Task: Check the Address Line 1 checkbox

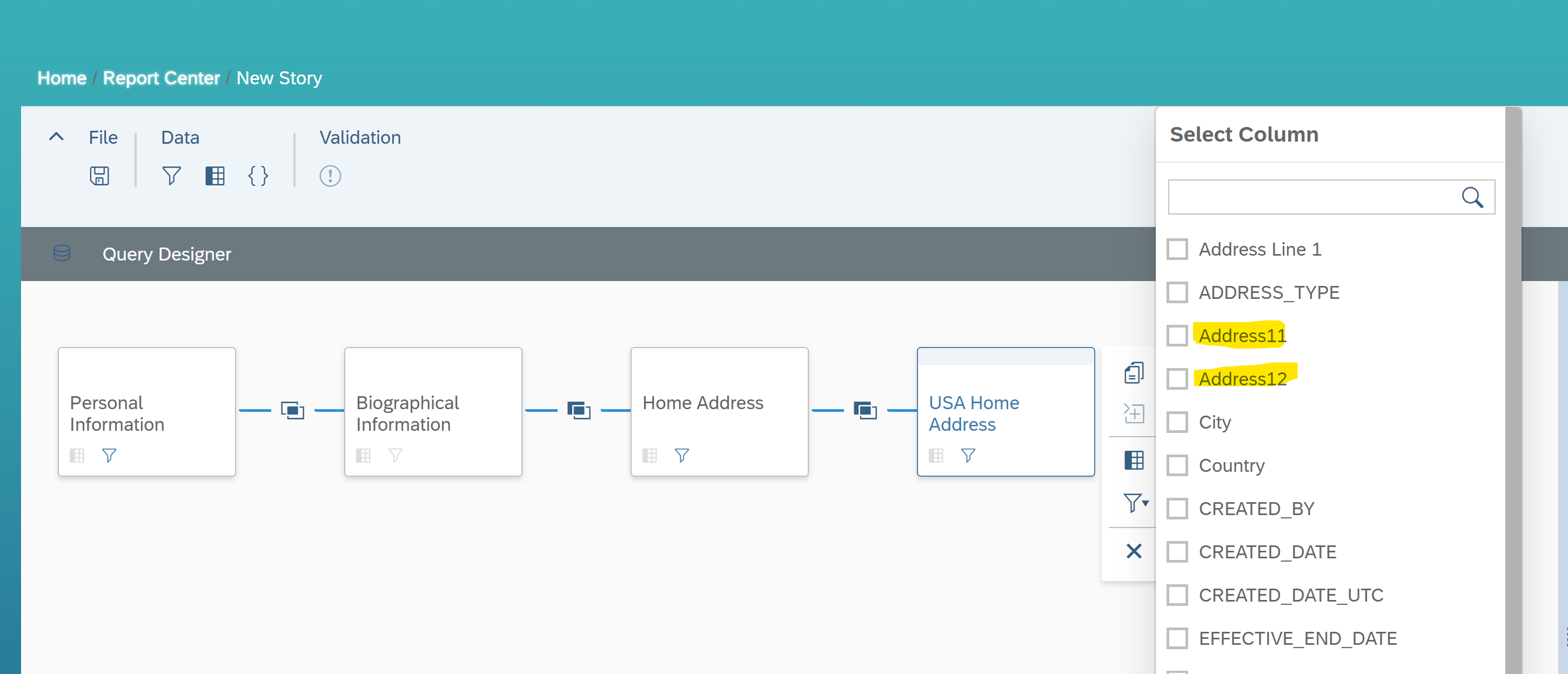Action: pos(1177,249)
